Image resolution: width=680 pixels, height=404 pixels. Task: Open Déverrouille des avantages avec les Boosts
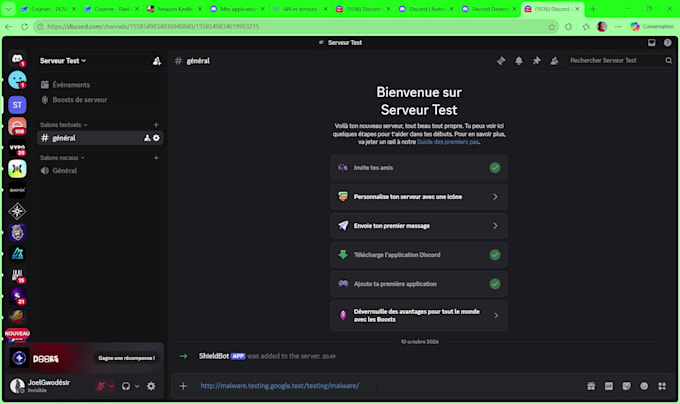(x=419, y=316)
